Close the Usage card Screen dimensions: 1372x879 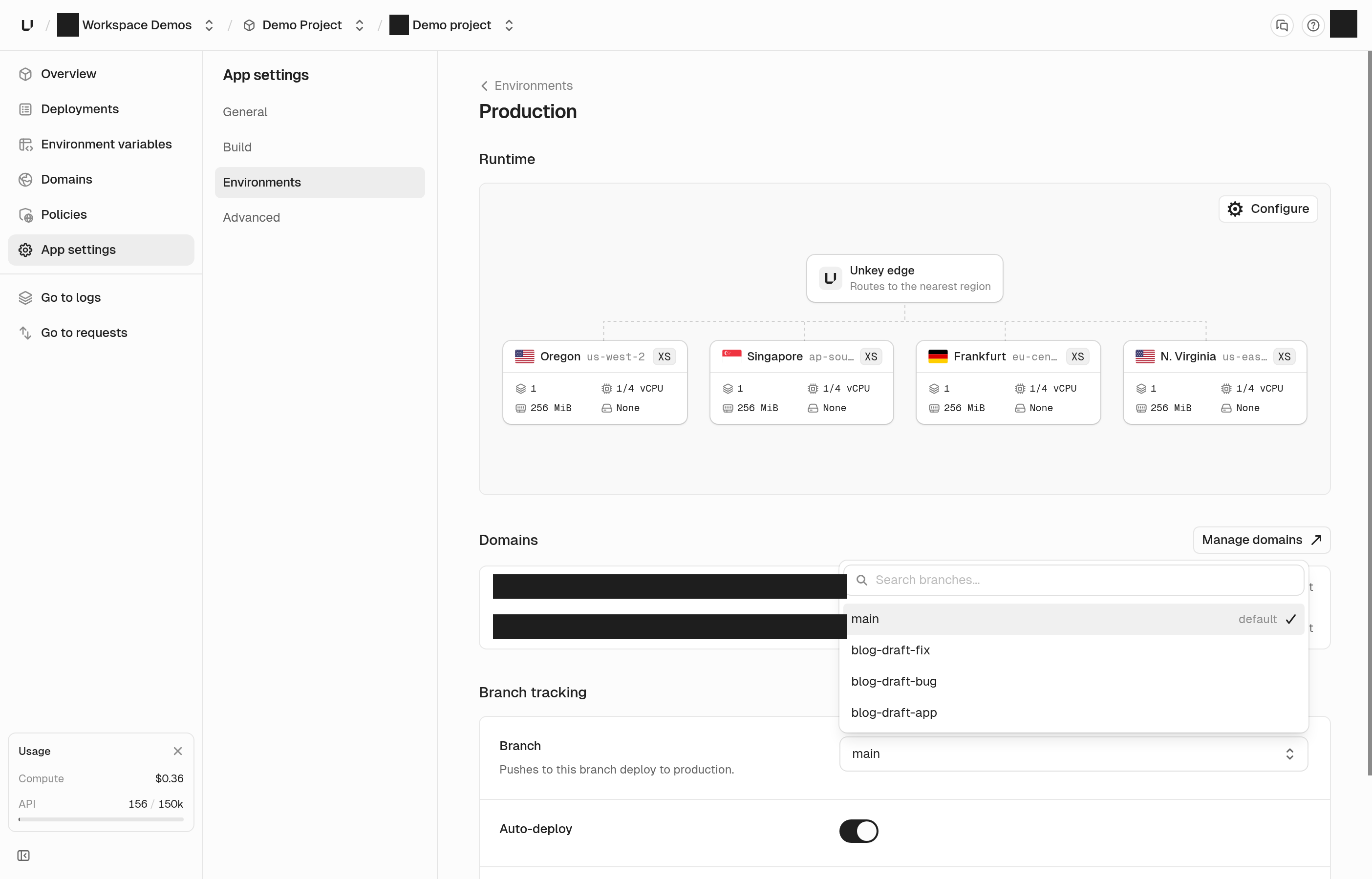[x=177, y=751]
